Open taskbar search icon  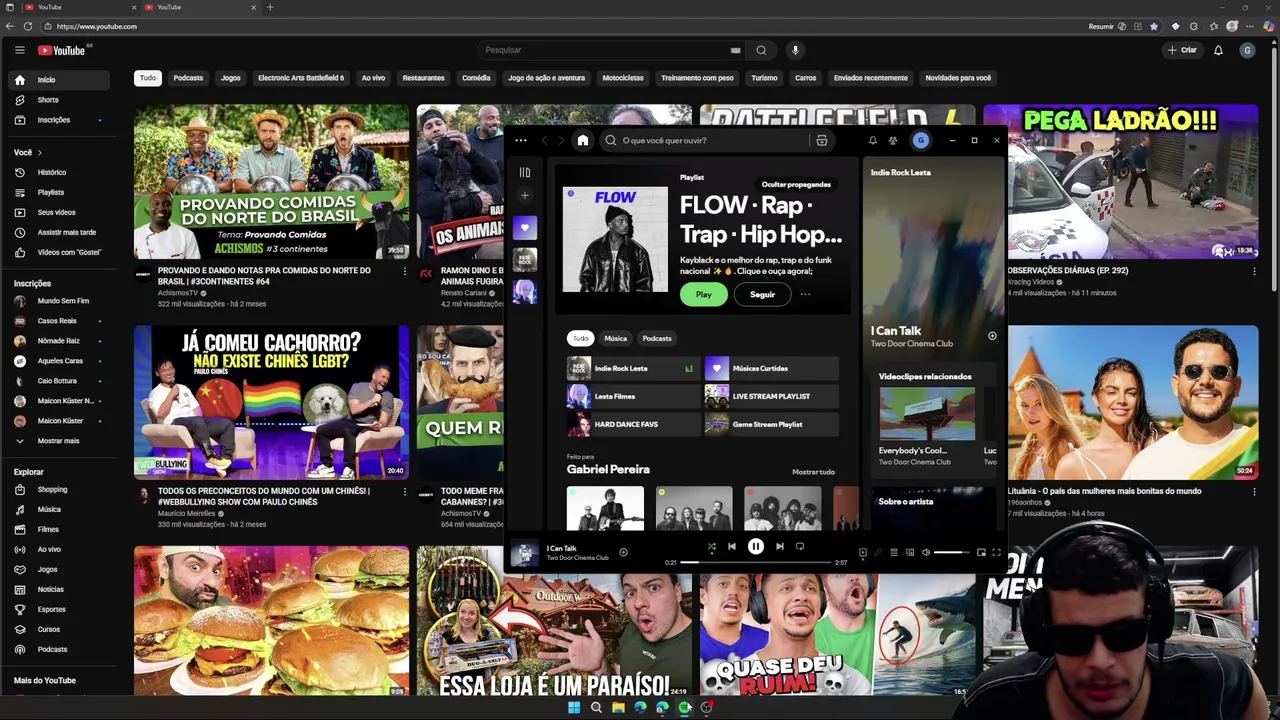[x=596, y=707]
